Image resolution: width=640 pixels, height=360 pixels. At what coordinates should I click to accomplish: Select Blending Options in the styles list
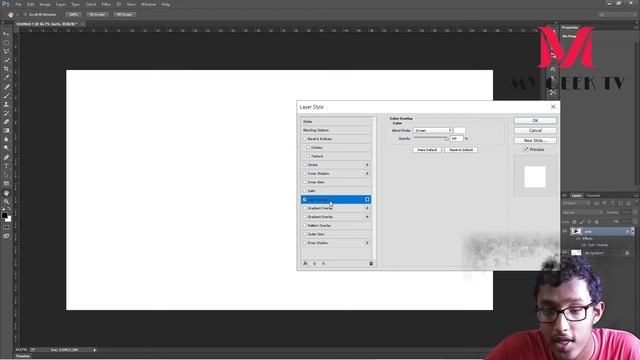[x=336, y=130]
